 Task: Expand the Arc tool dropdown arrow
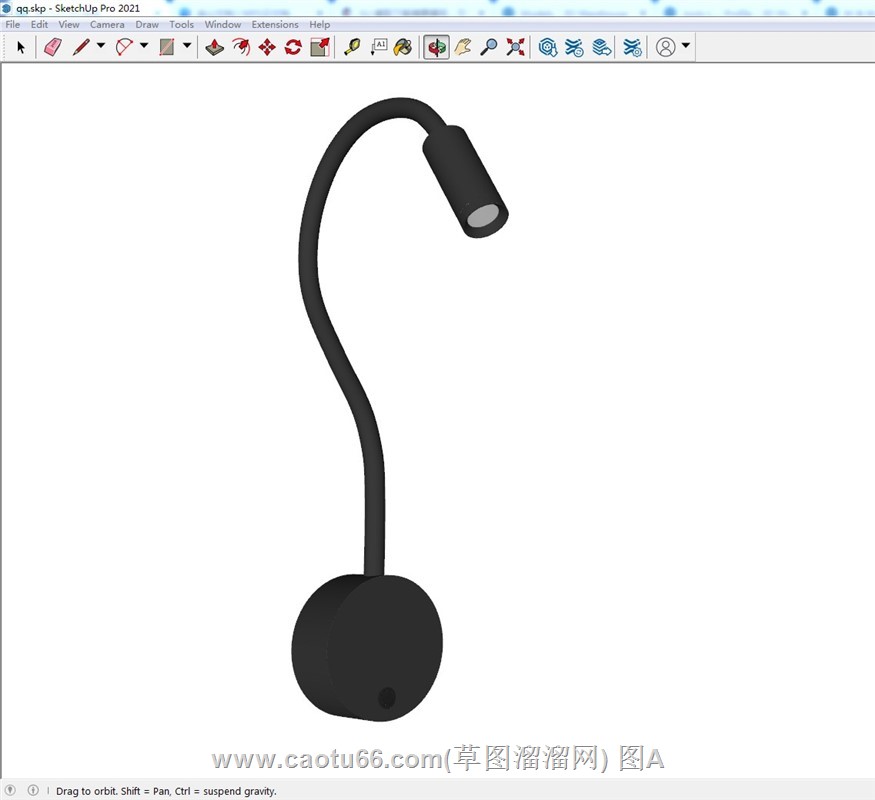click(x=144, y=46)
